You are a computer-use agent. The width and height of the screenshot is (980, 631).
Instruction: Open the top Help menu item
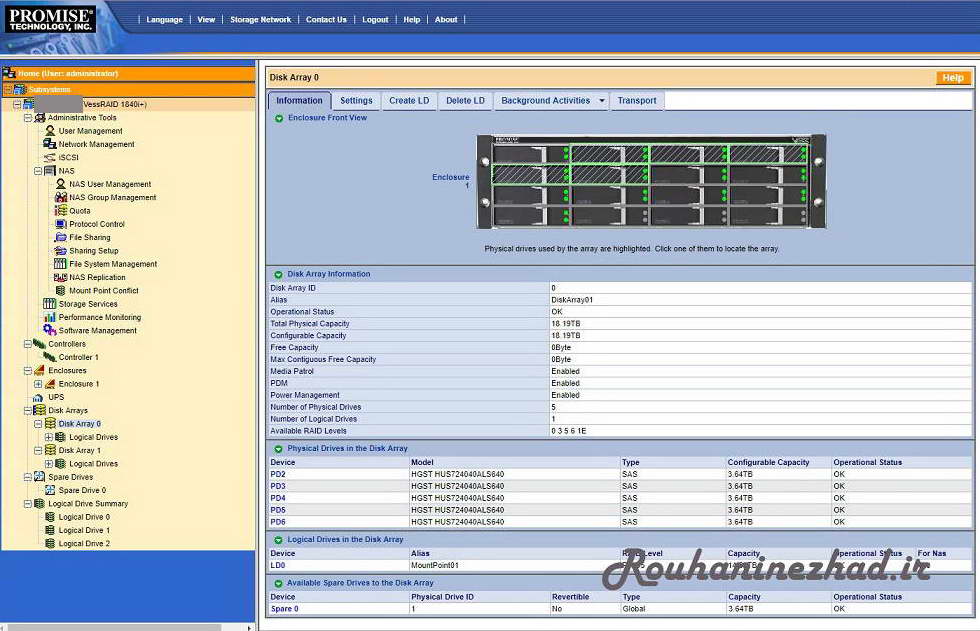[412, 19]
